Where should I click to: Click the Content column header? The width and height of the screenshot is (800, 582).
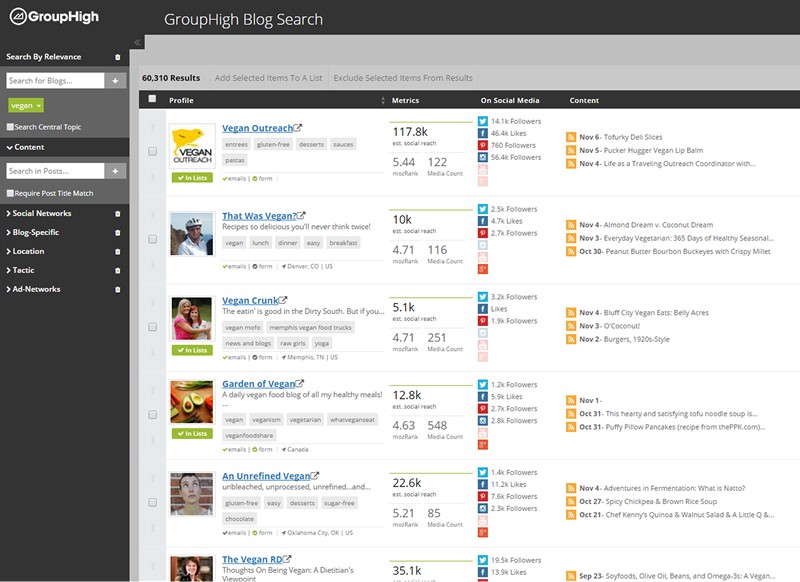point(584,100)
